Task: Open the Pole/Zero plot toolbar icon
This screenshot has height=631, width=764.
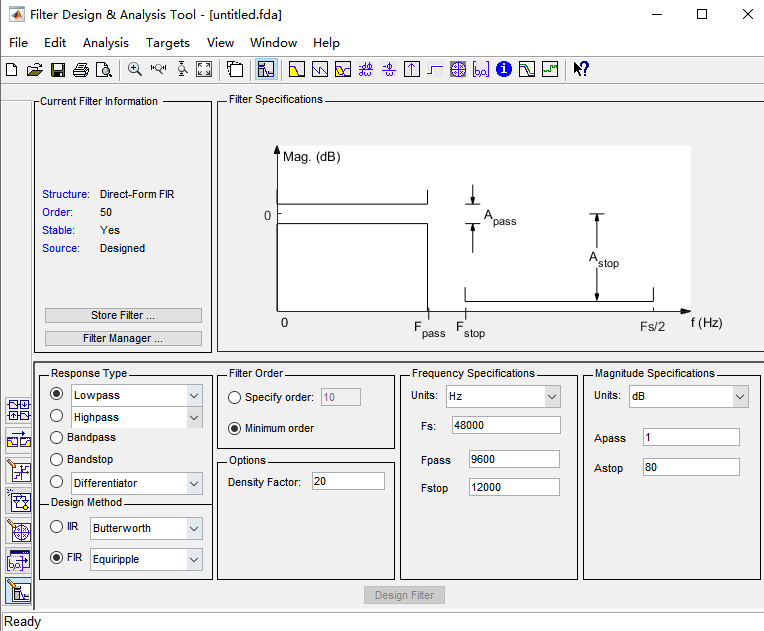Action: pyautogui.click(x=458, y=70)
